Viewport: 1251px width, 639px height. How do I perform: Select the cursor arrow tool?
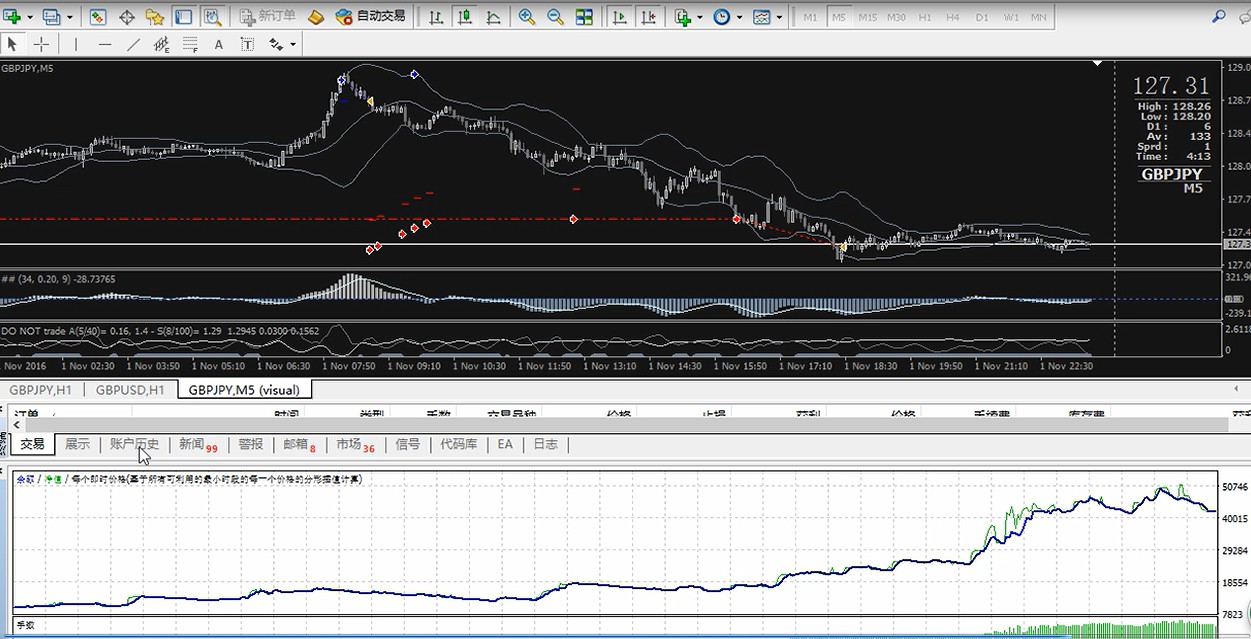[x=13, y=44]
